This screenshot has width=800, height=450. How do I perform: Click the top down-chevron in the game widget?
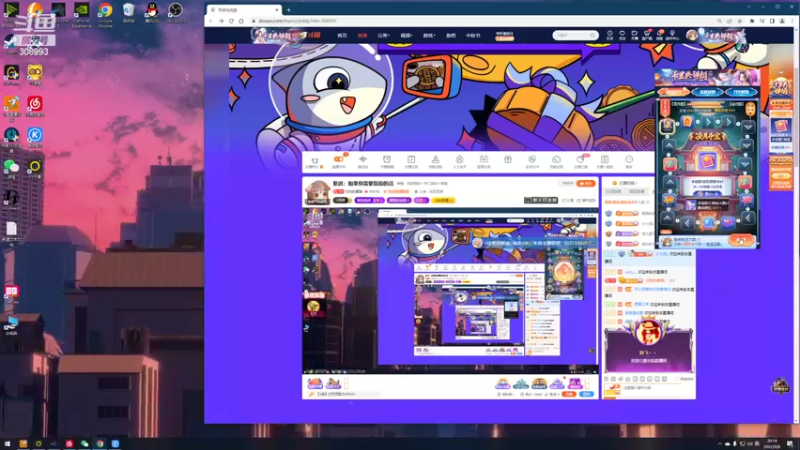(x=748, y=126)
